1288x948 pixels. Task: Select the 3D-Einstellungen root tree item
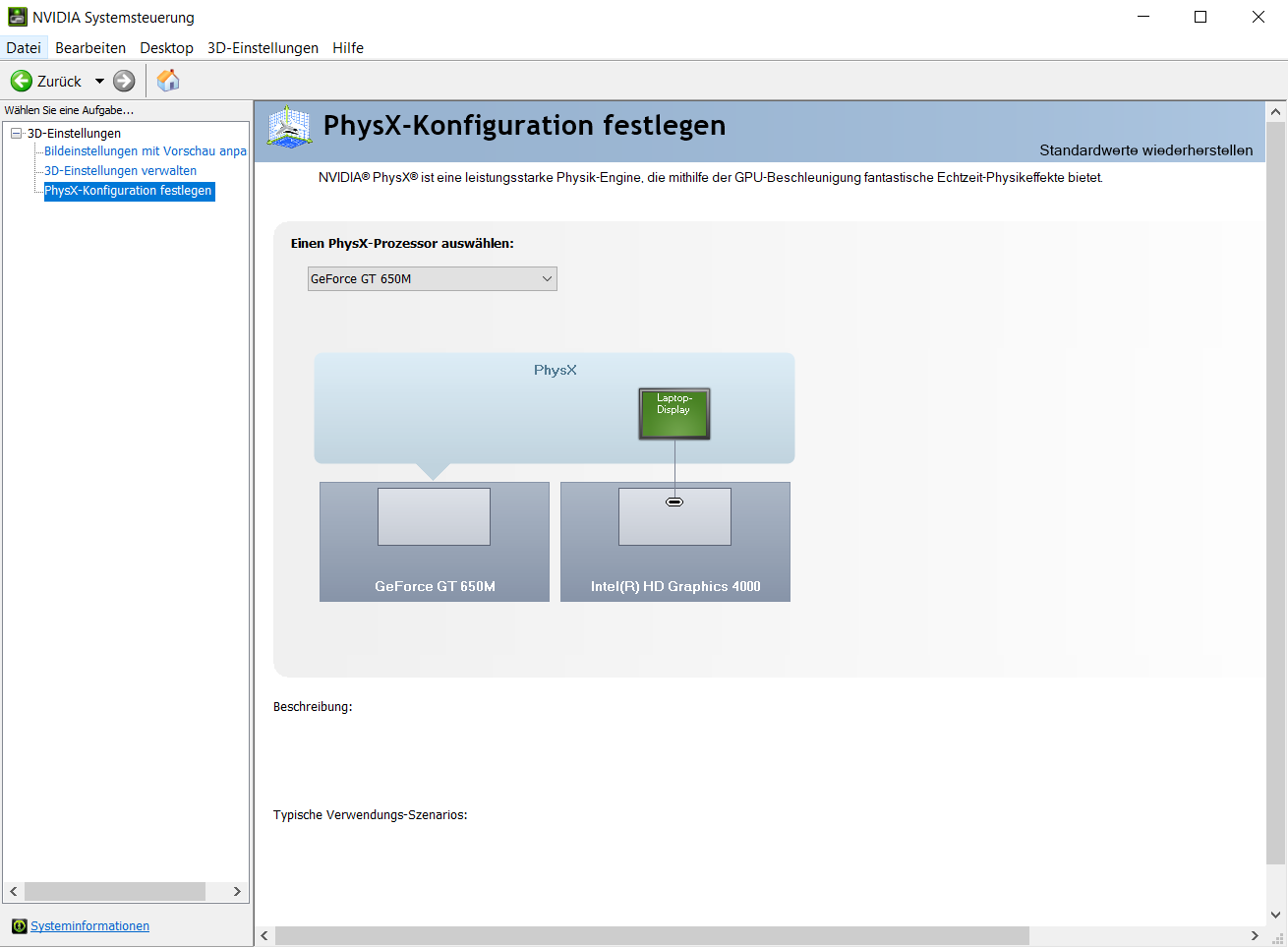pyautogui.click(x=74, y=133)
